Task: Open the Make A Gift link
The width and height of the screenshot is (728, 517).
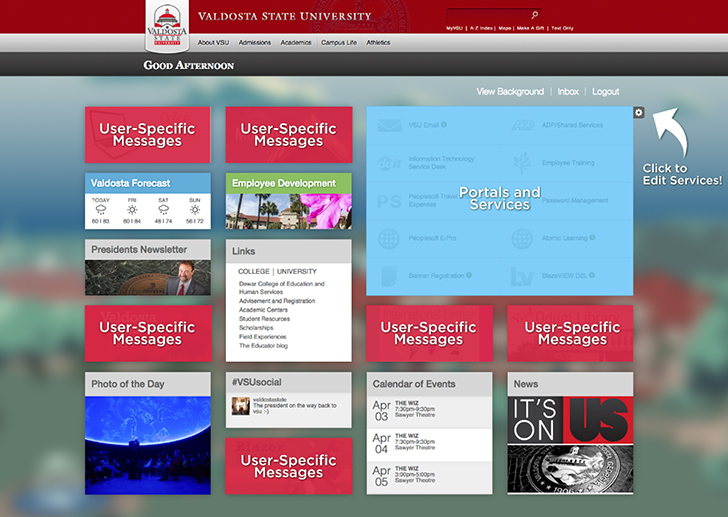Action: pos(530,28)
